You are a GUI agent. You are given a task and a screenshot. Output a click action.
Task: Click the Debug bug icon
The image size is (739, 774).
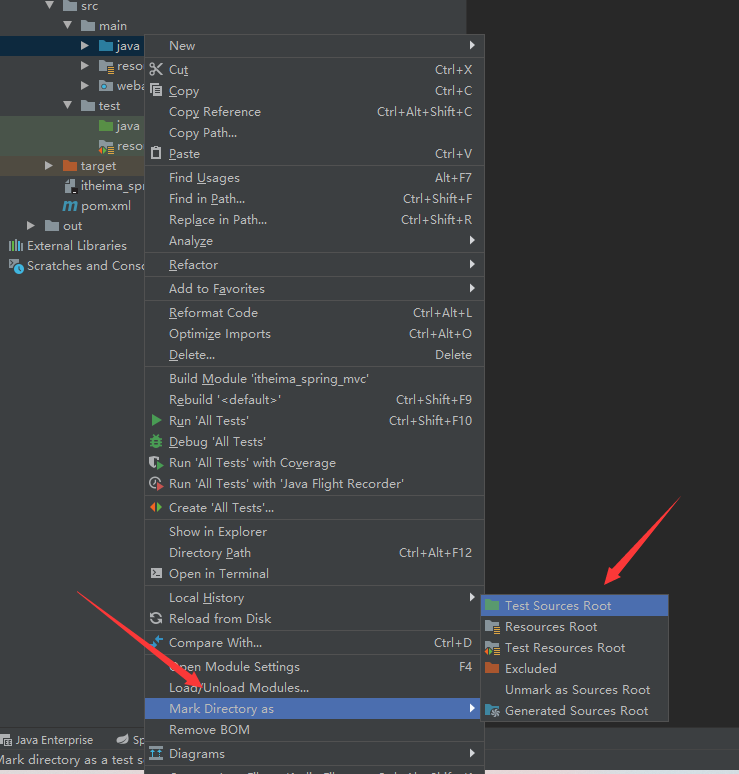tap(156, 441)
